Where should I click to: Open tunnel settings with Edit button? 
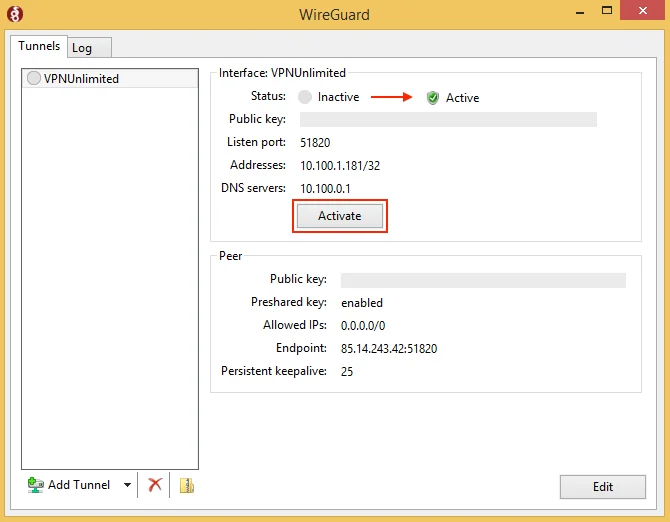click(x=602, y=487)
